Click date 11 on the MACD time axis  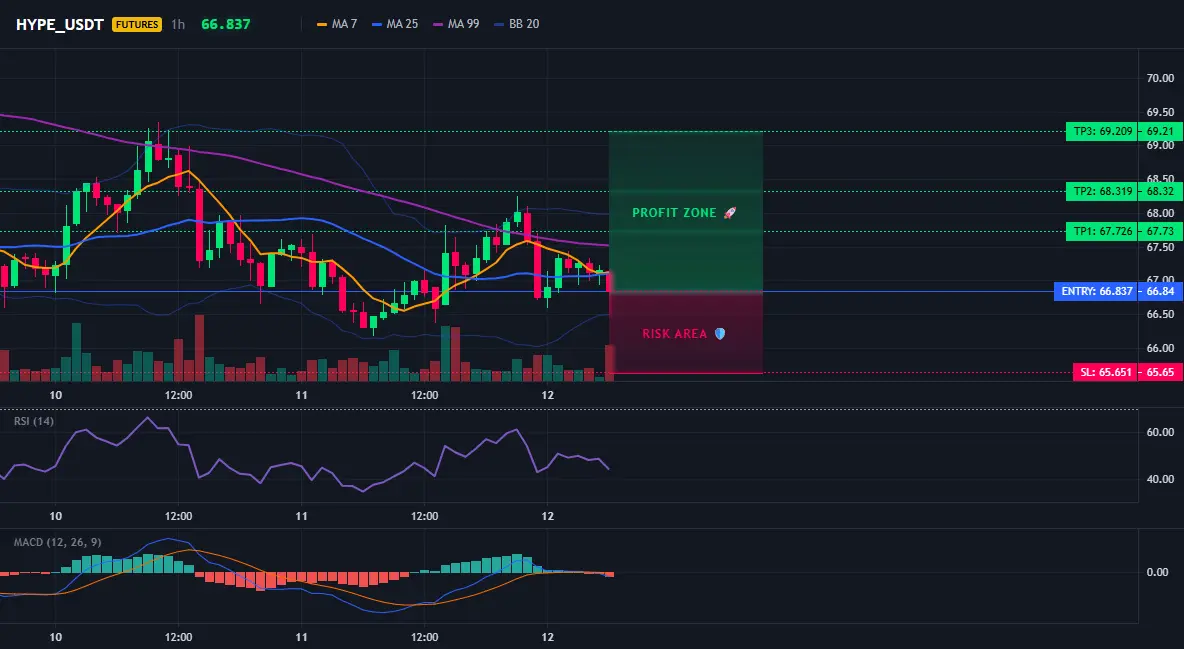pos(301,637)
